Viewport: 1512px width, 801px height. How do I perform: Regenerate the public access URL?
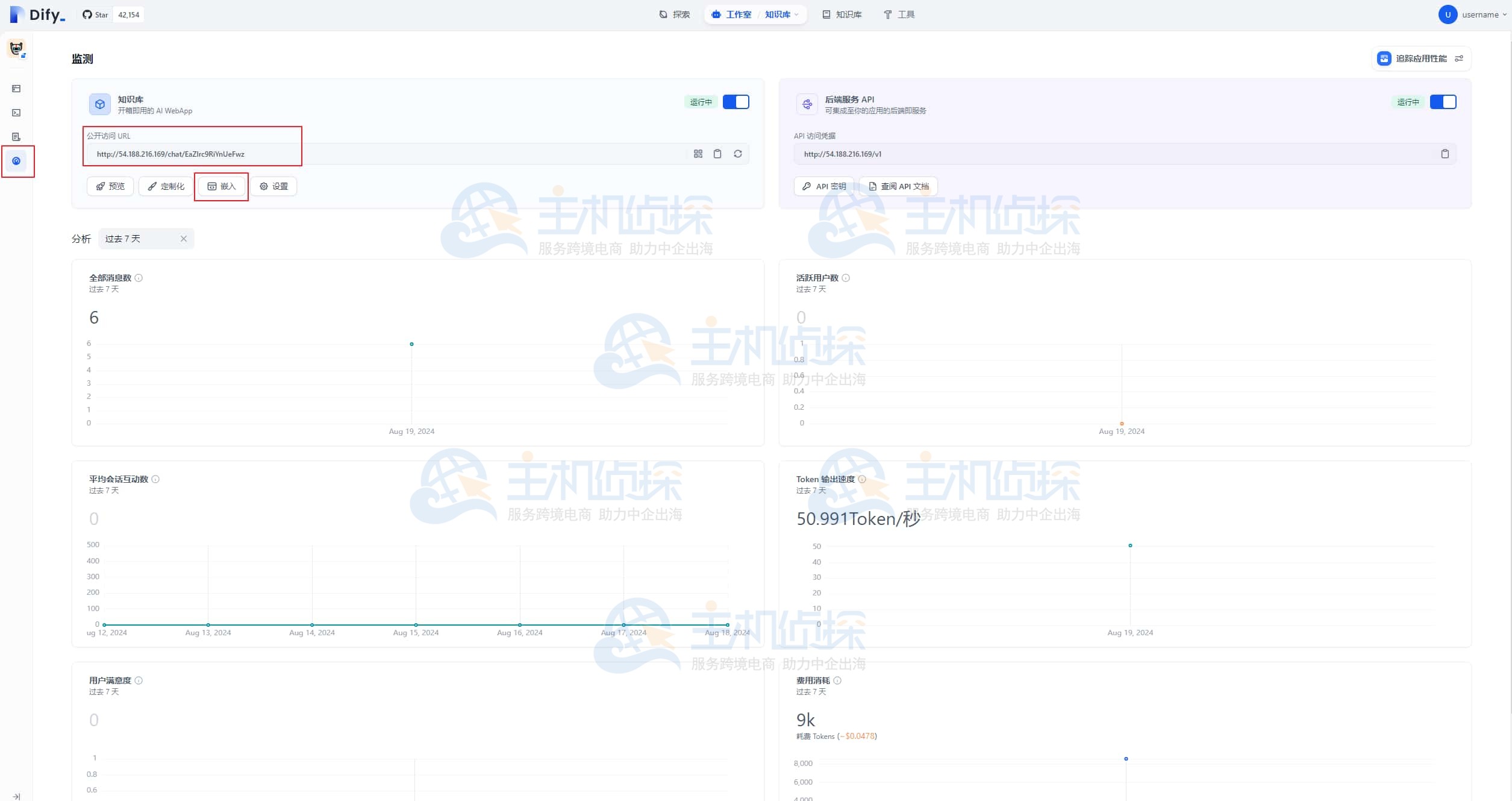[738, 154]
